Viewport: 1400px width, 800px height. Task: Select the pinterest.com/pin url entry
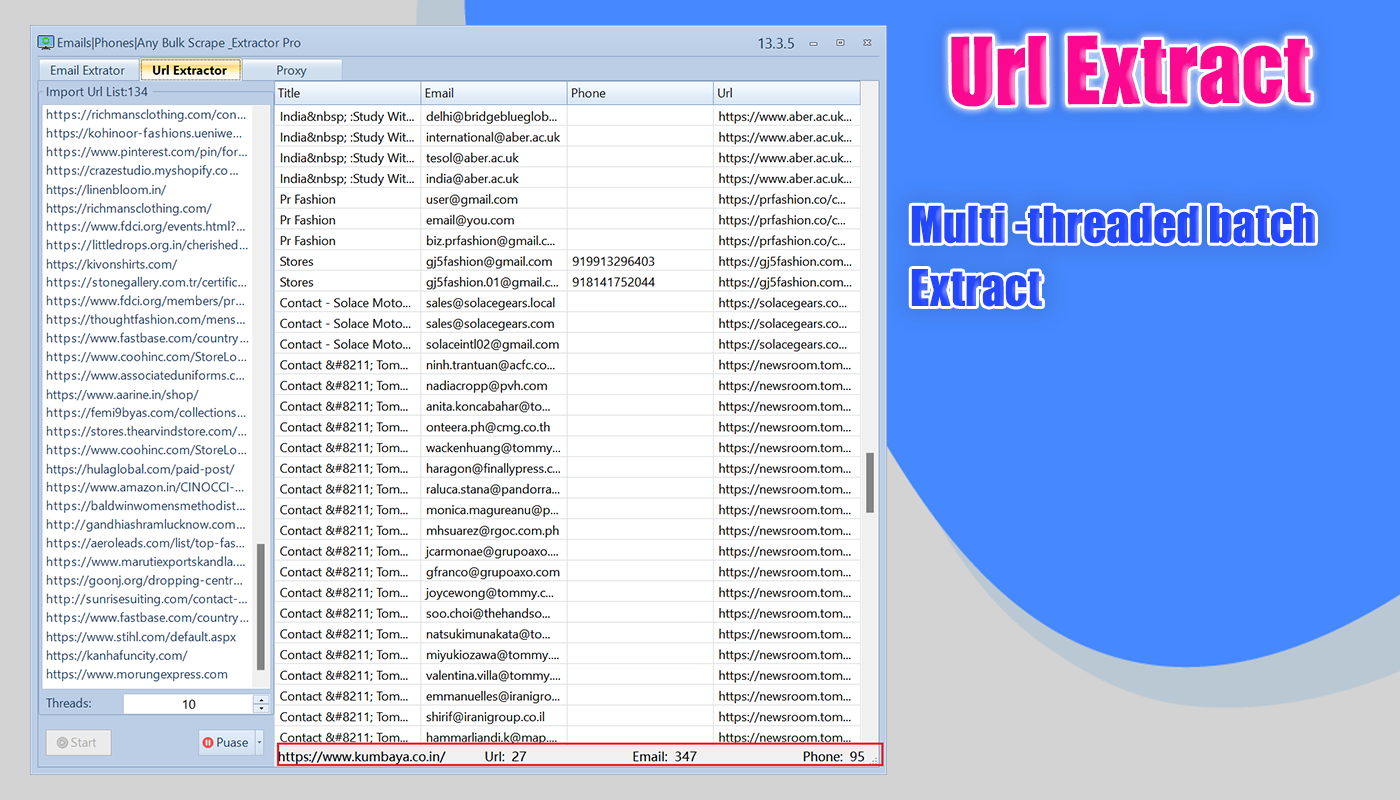[147, 152]
